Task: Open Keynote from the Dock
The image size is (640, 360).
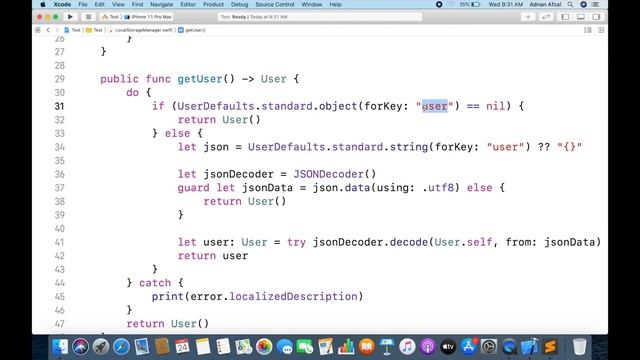Action: [387, 347]
